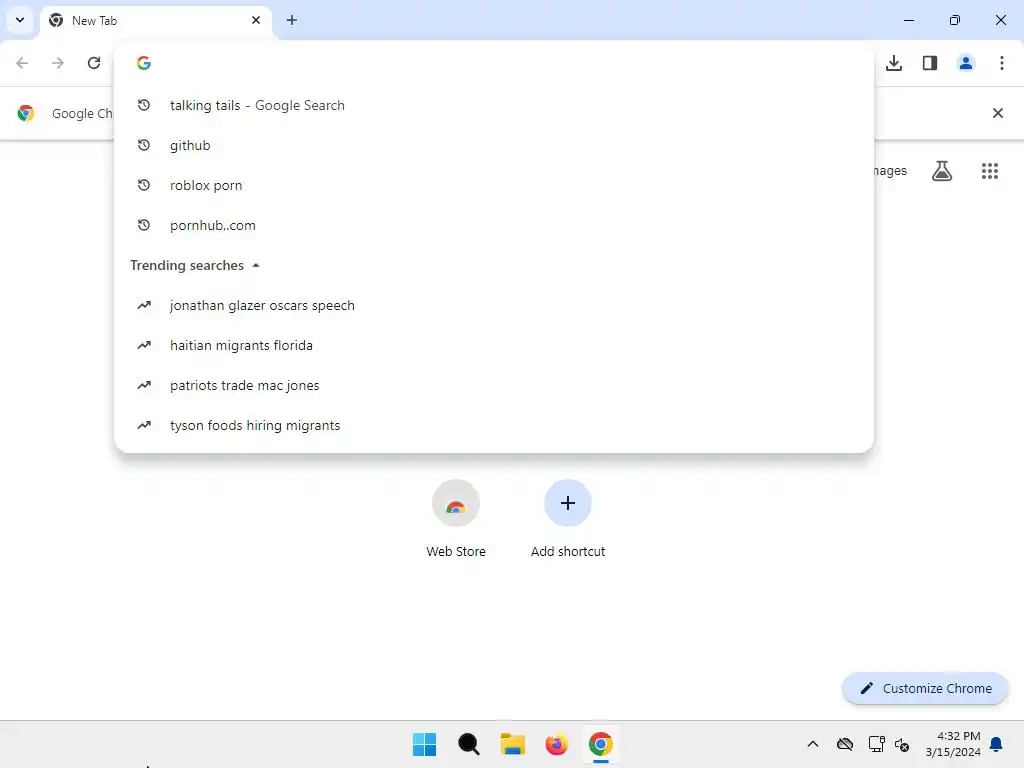Open the muted volume tray icon

pyautogui.click(x=902, y=744)
